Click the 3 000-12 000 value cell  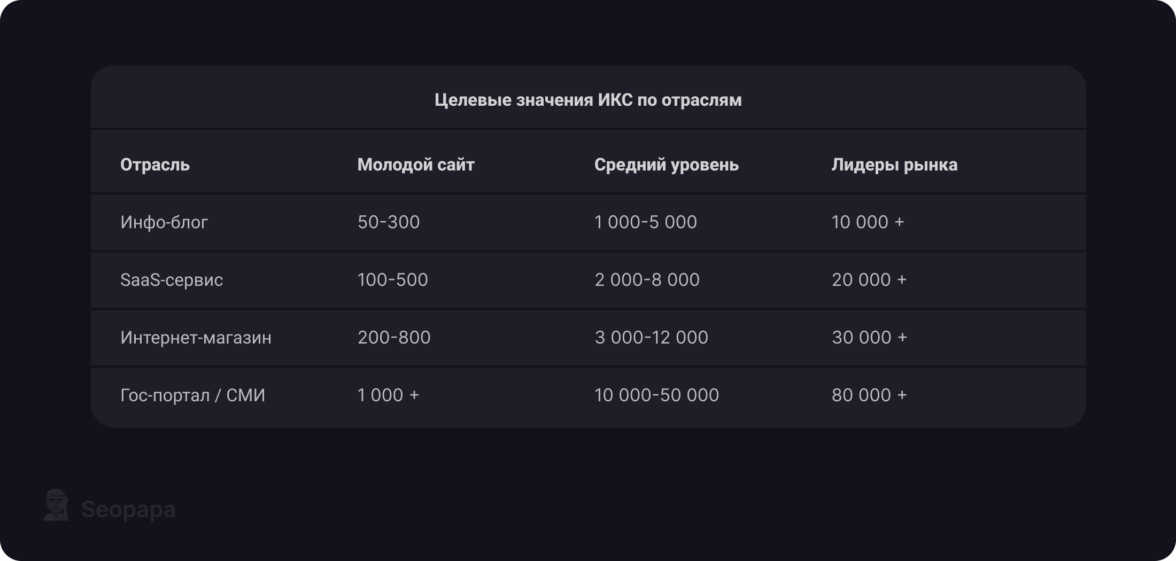pos(651,338)
